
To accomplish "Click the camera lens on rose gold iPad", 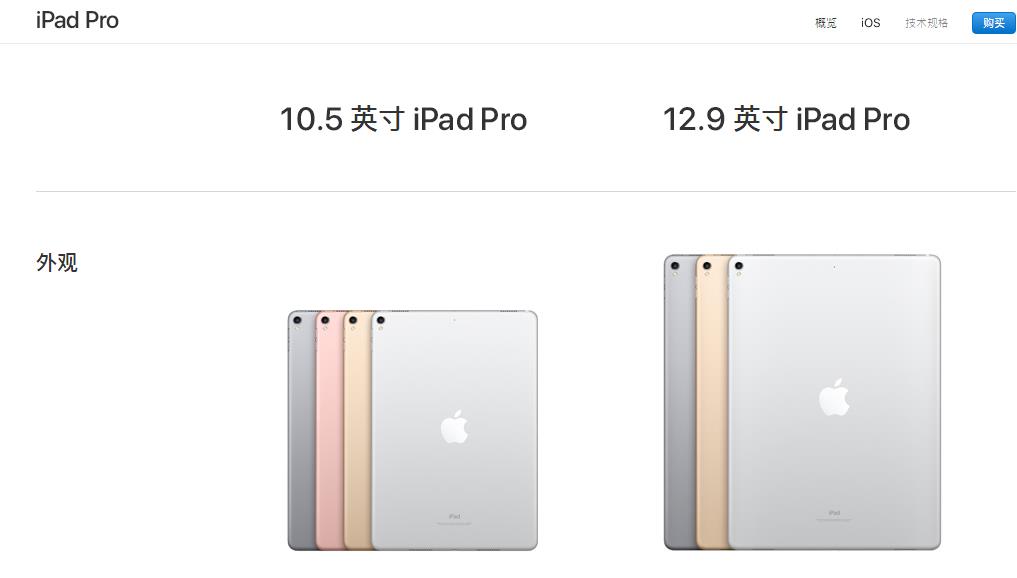I will pos(325,320).
